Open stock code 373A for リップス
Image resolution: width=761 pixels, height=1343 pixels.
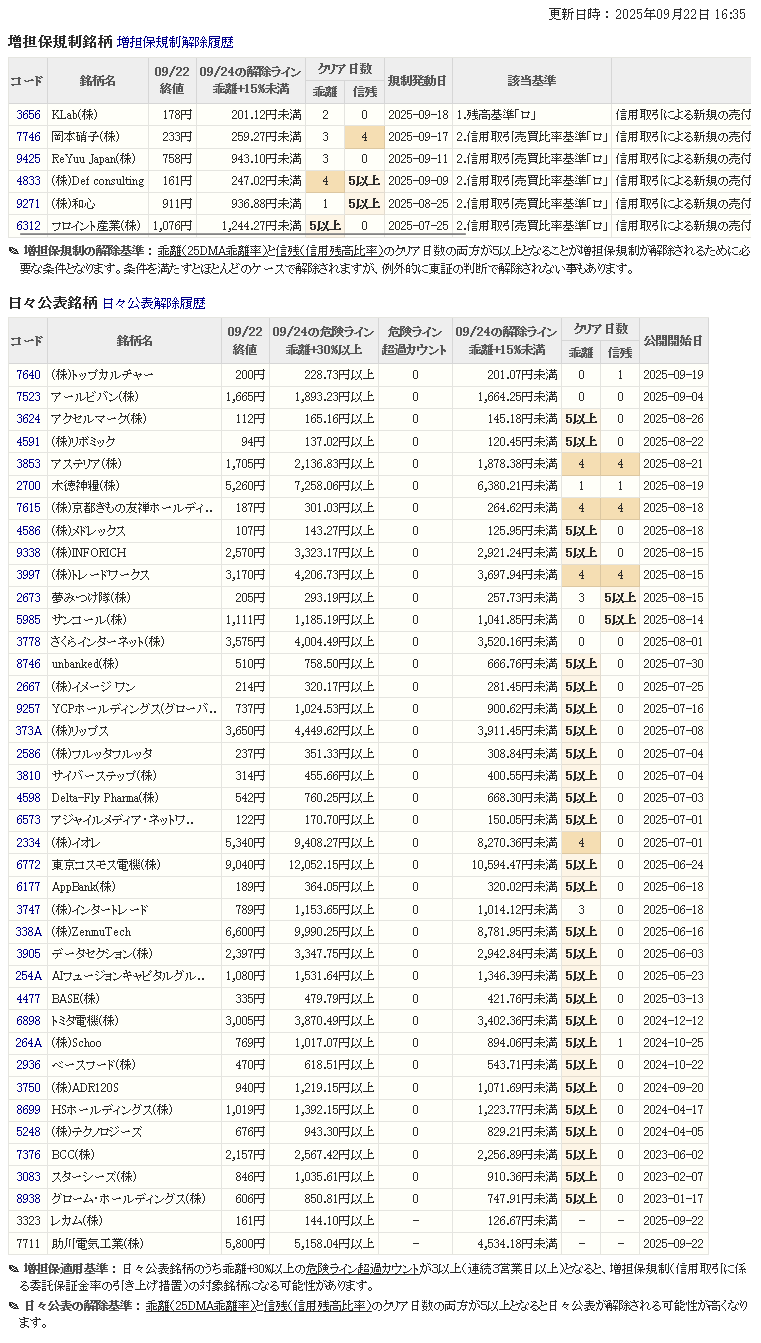tap(28, 731)
